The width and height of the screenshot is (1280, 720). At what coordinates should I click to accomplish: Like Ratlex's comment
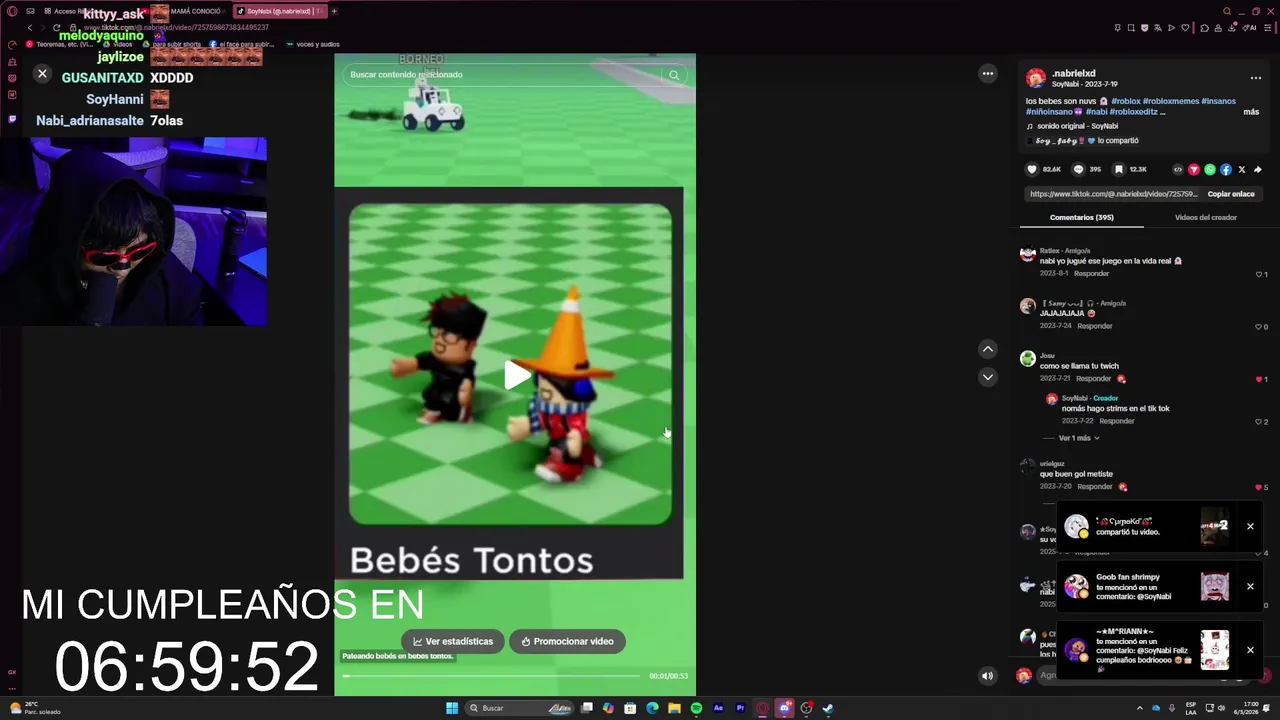pyautogui.click(x=1261, y=274)
